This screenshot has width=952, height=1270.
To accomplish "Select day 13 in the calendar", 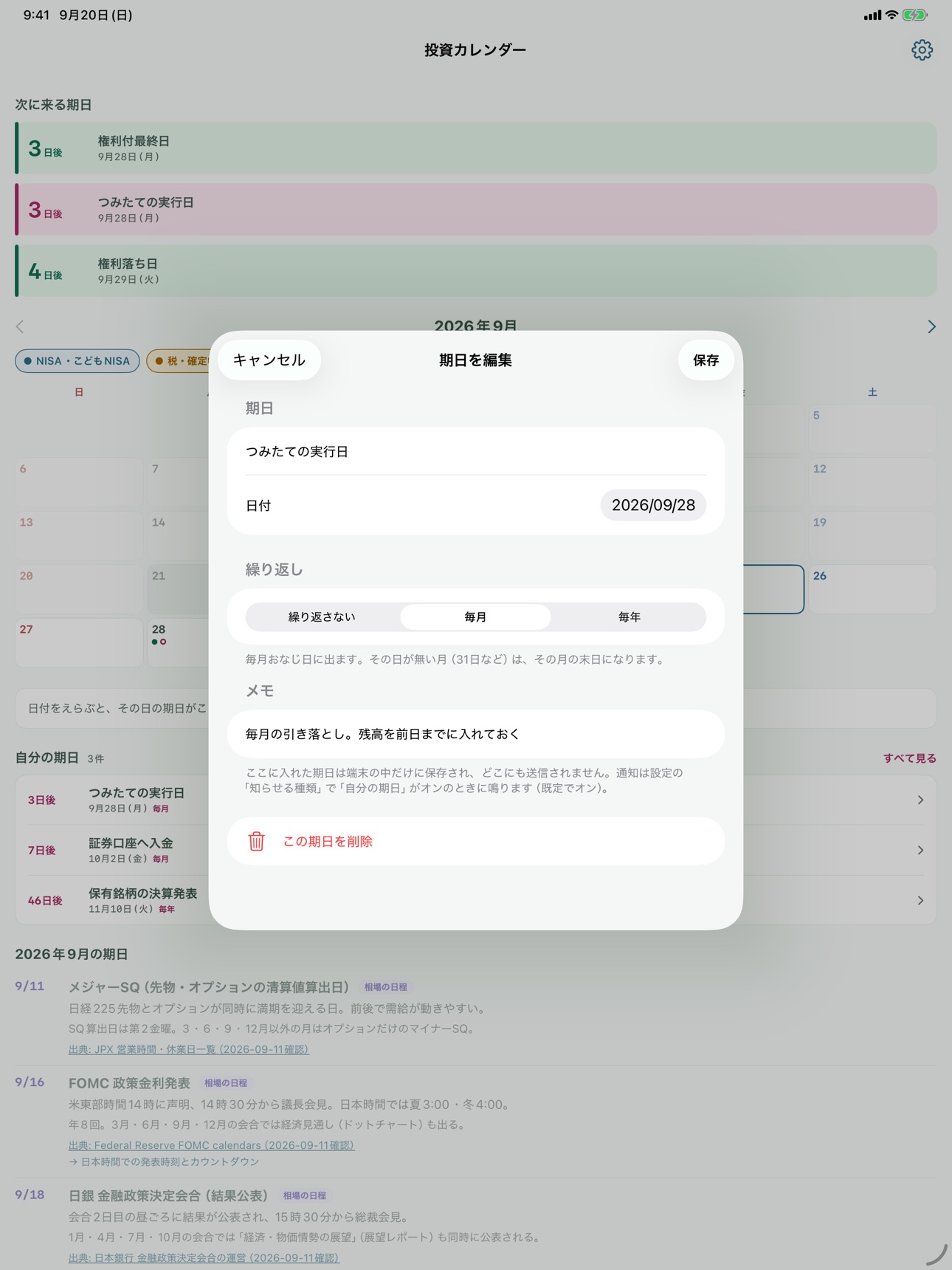I will [79, 535].
